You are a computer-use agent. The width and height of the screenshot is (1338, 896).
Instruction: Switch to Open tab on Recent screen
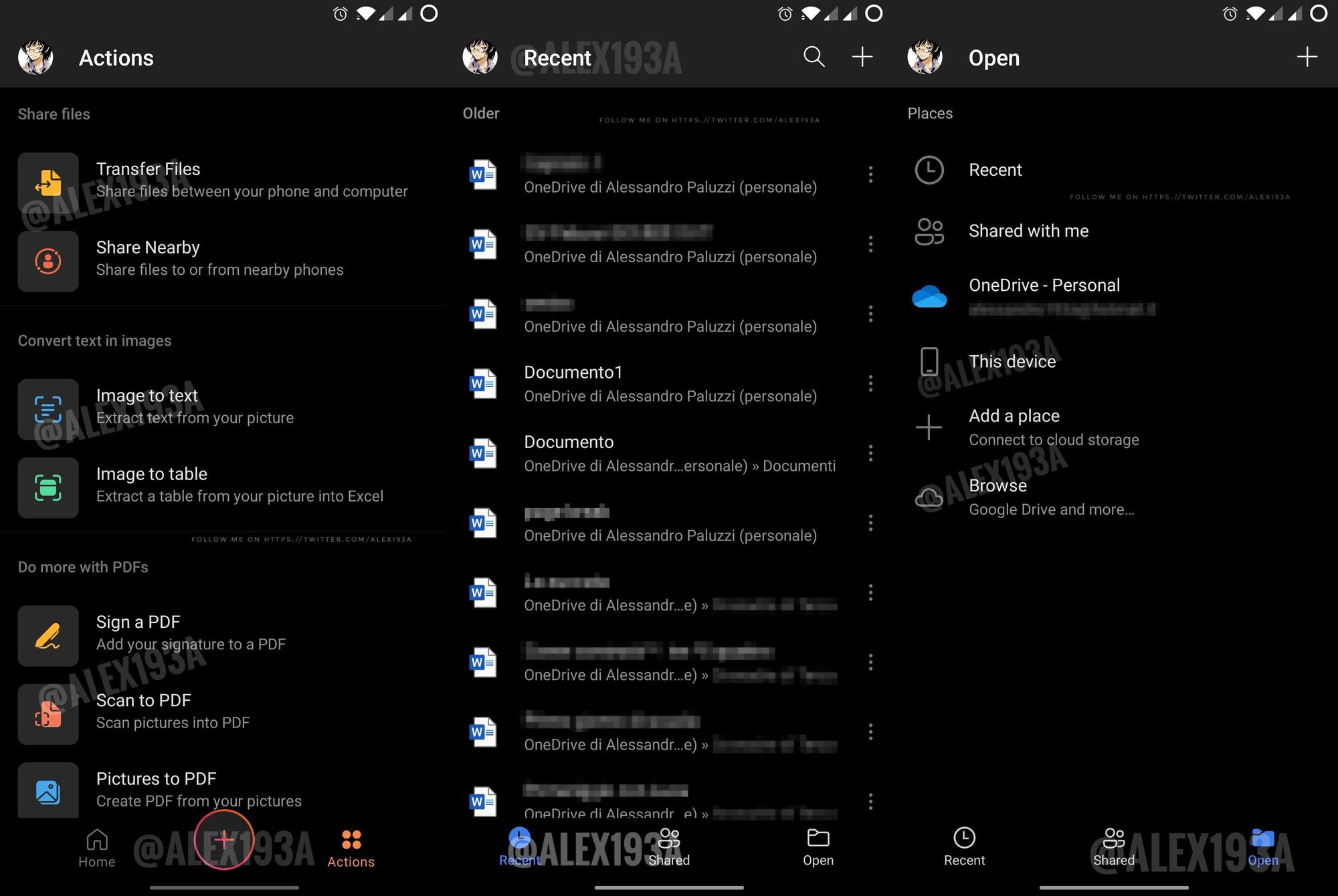pos(818,847)
